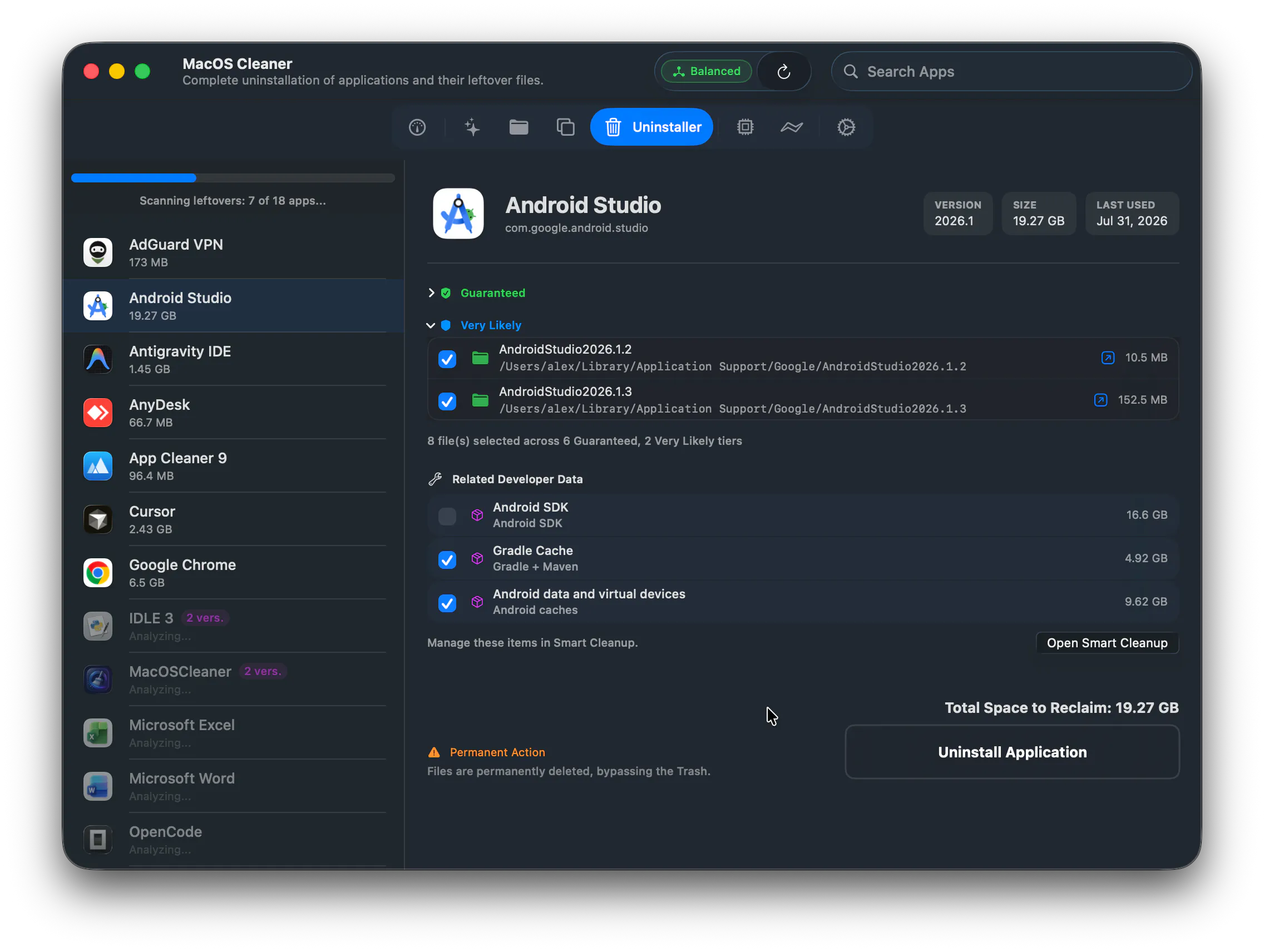
Task: Click the Balanced mode button
Action: tap(707, 71)
